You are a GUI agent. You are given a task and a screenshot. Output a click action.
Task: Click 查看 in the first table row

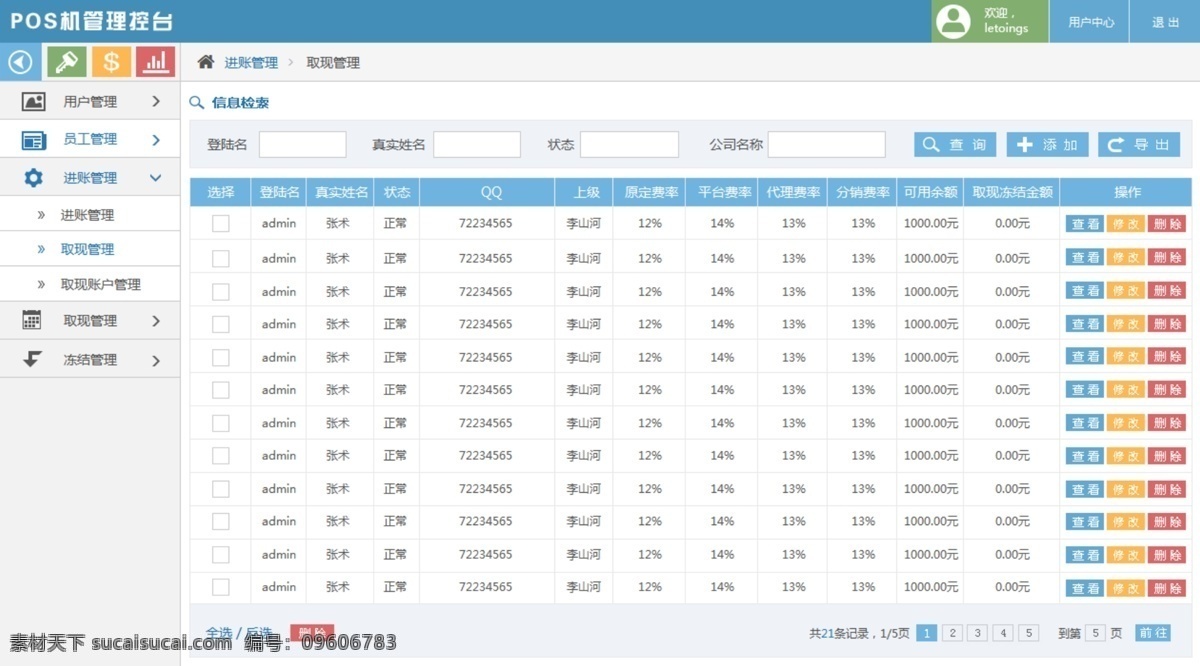point(1085,224)
